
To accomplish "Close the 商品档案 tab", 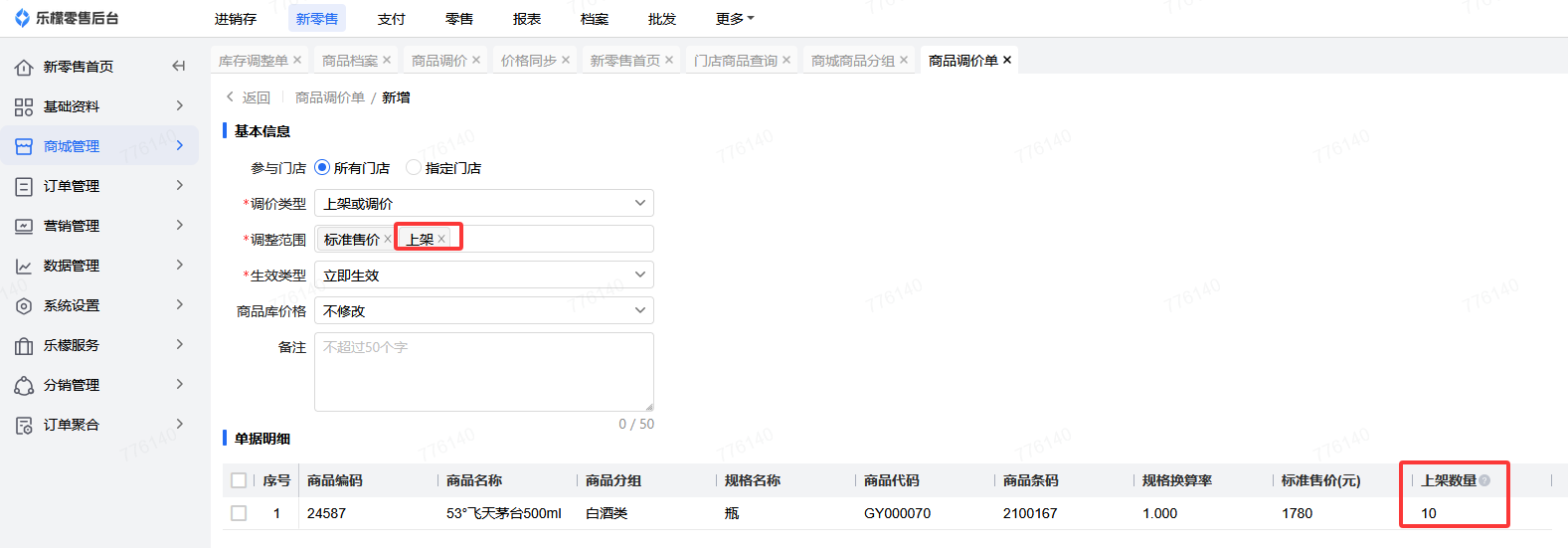I will (387, 60).
